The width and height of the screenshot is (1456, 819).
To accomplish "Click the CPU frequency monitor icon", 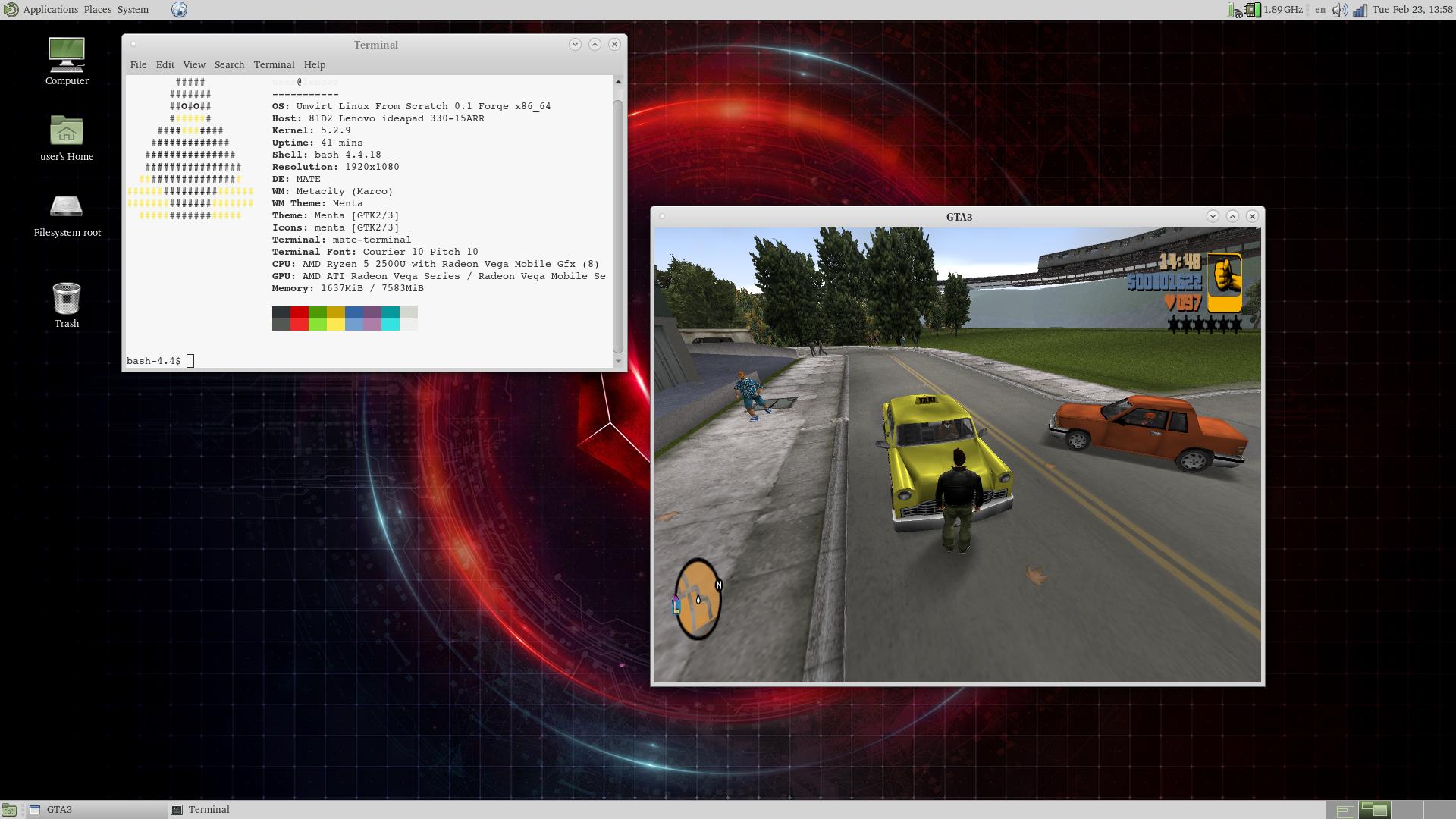I will point(1253,10).
